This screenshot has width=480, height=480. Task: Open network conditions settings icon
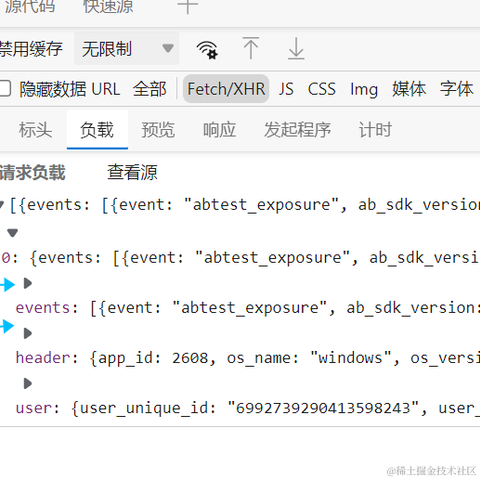coord(207,50)
